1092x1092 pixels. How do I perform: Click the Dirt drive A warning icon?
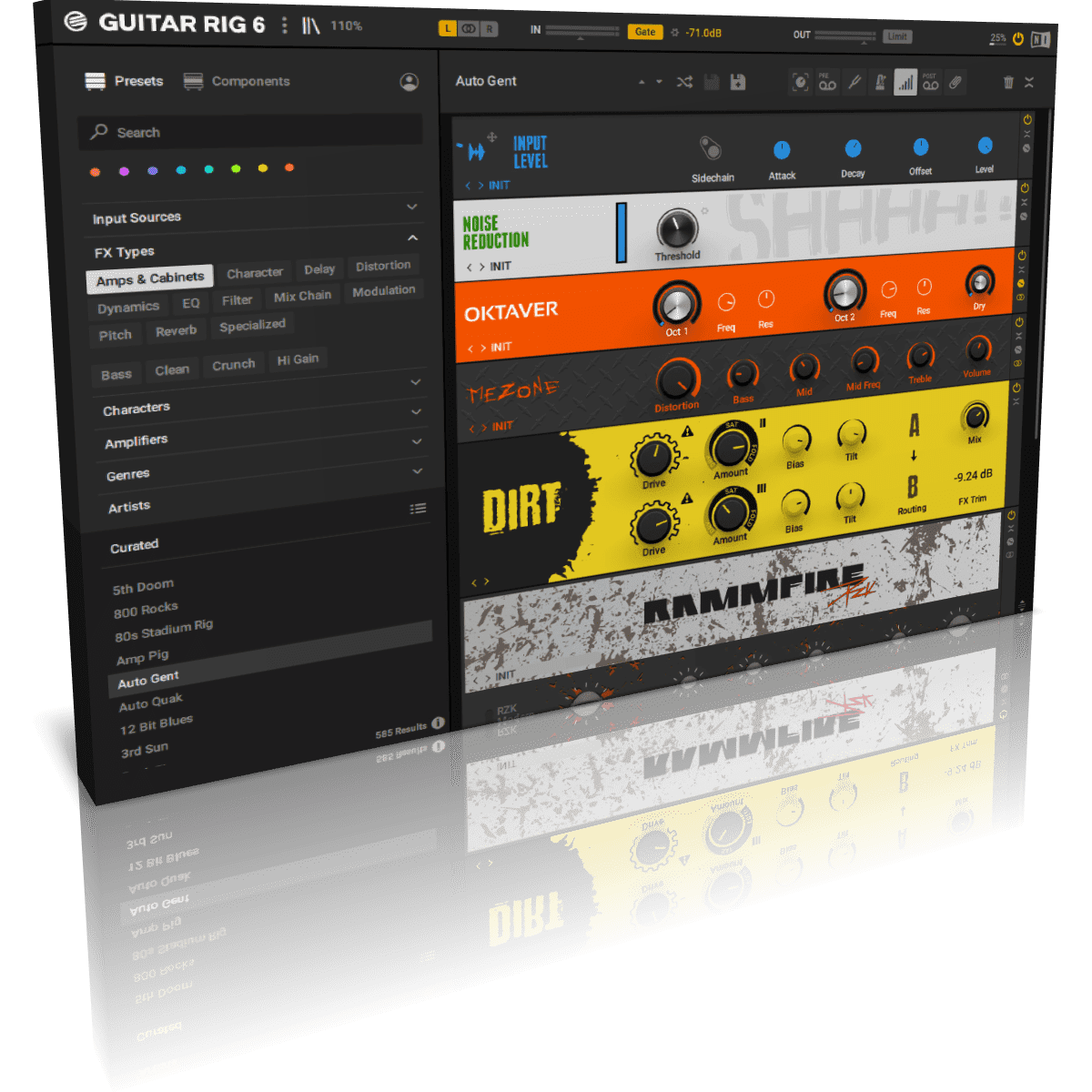point(688,431)
